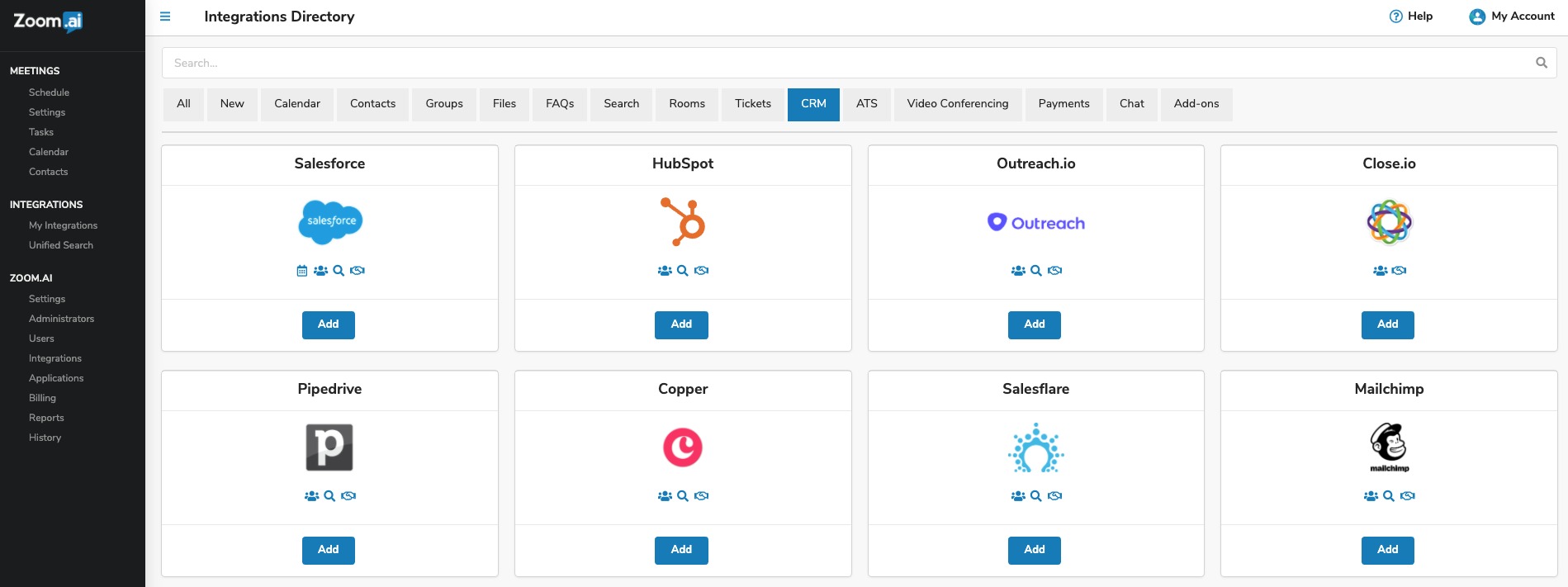Focus the integrations search field
Screen dimensions: 1568x587
[842, 63]
